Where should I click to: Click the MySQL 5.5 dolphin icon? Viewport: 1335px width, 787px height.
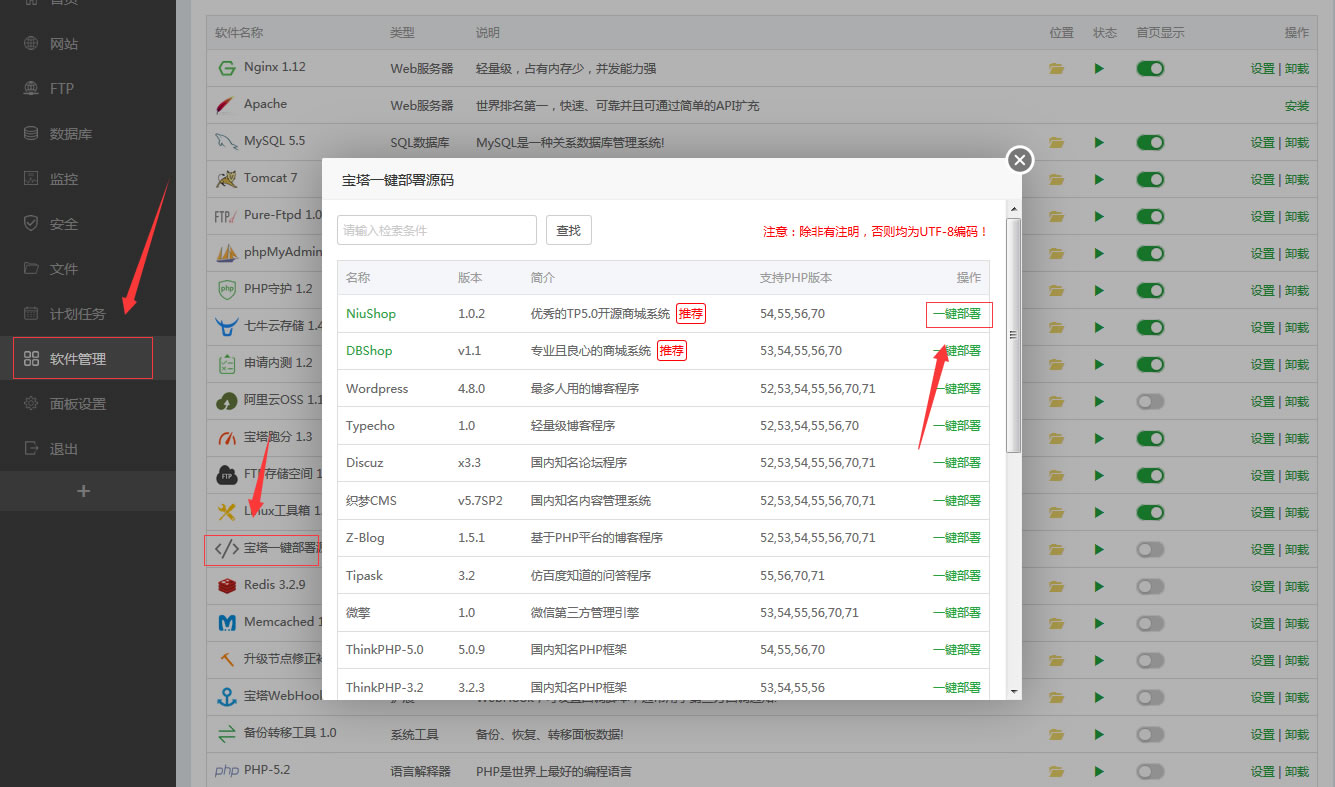[x=226, y=142]
